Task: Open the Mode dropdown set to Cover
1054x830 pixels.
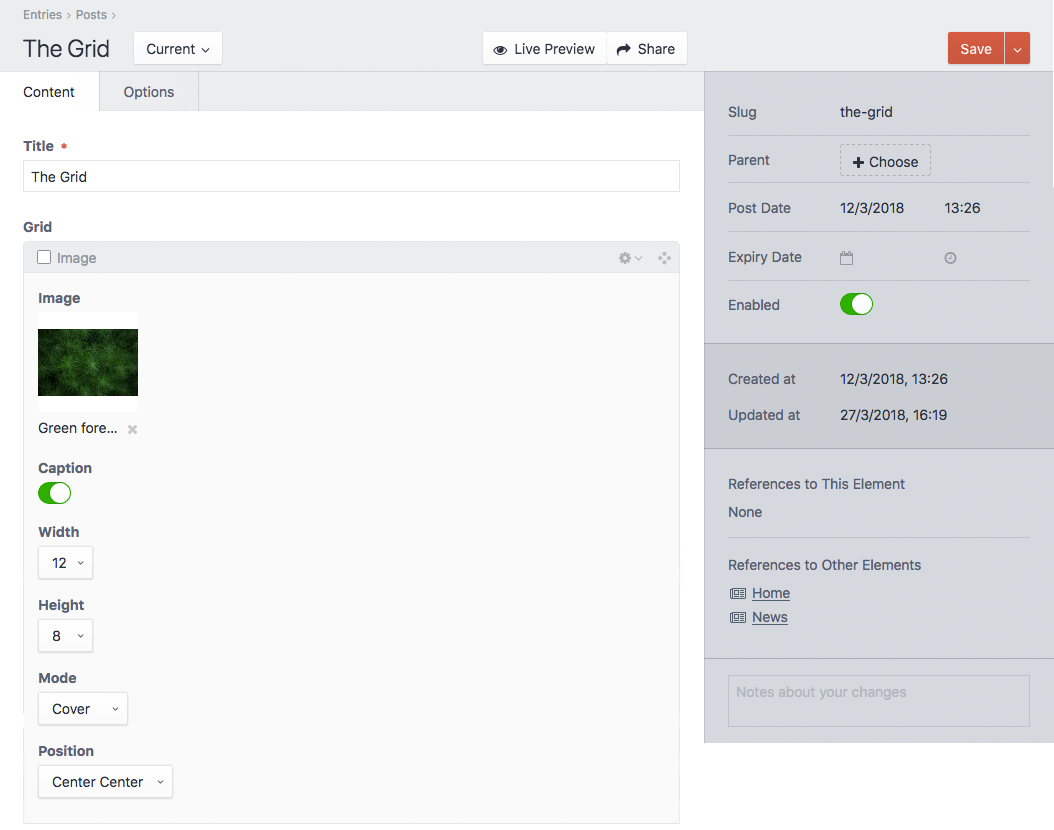Action: click(82, 708)
